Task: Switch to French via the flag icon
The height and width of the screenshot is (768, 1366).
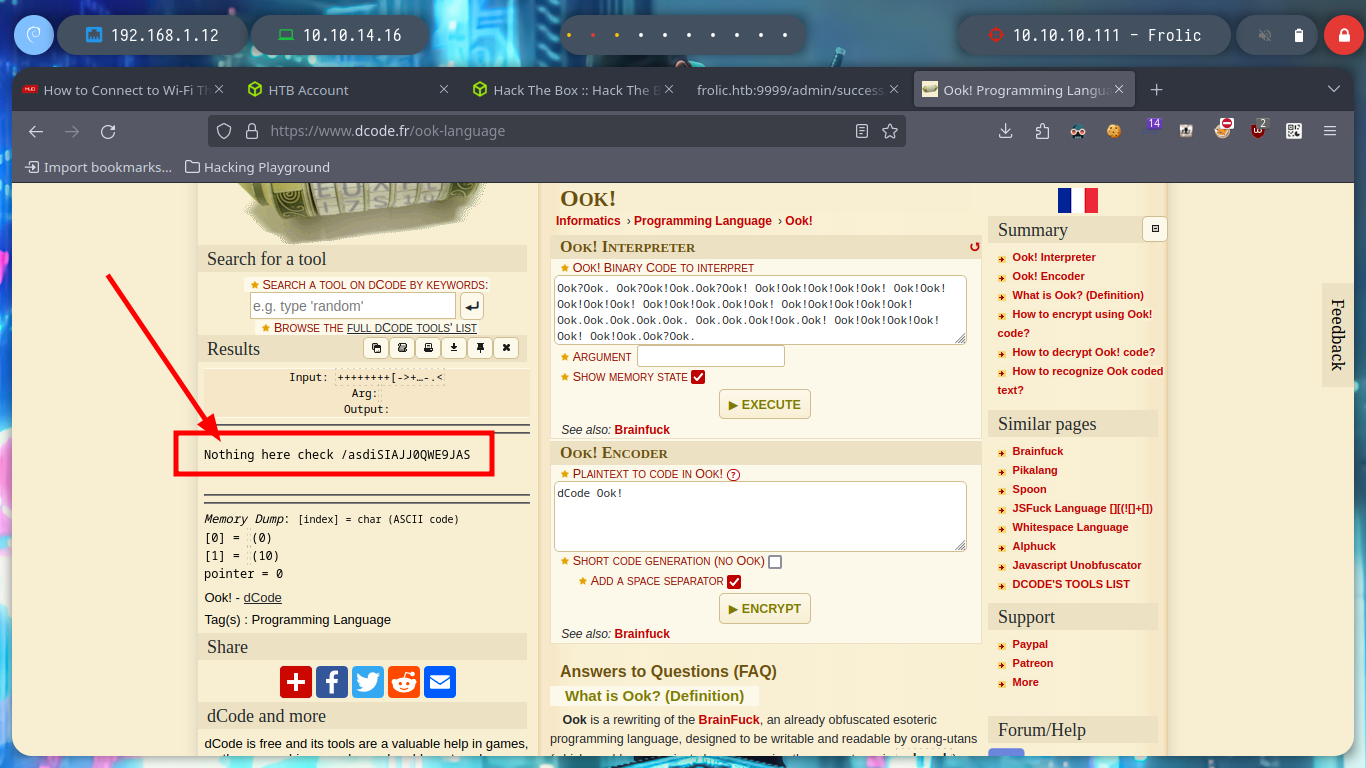Action: click(x=1077, y=200)
